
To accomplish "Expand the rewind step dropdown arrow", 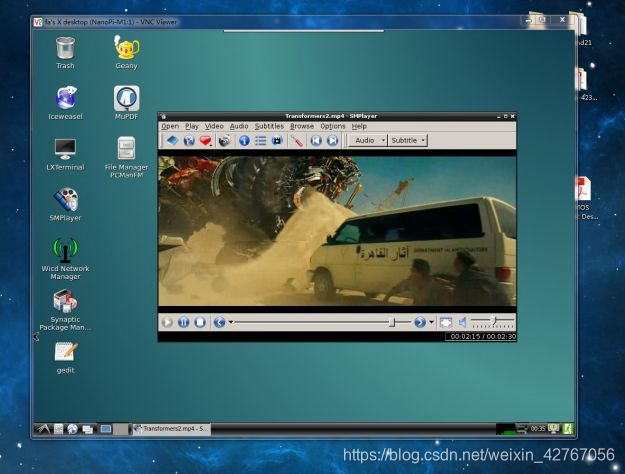I will (x=230, y=322).
